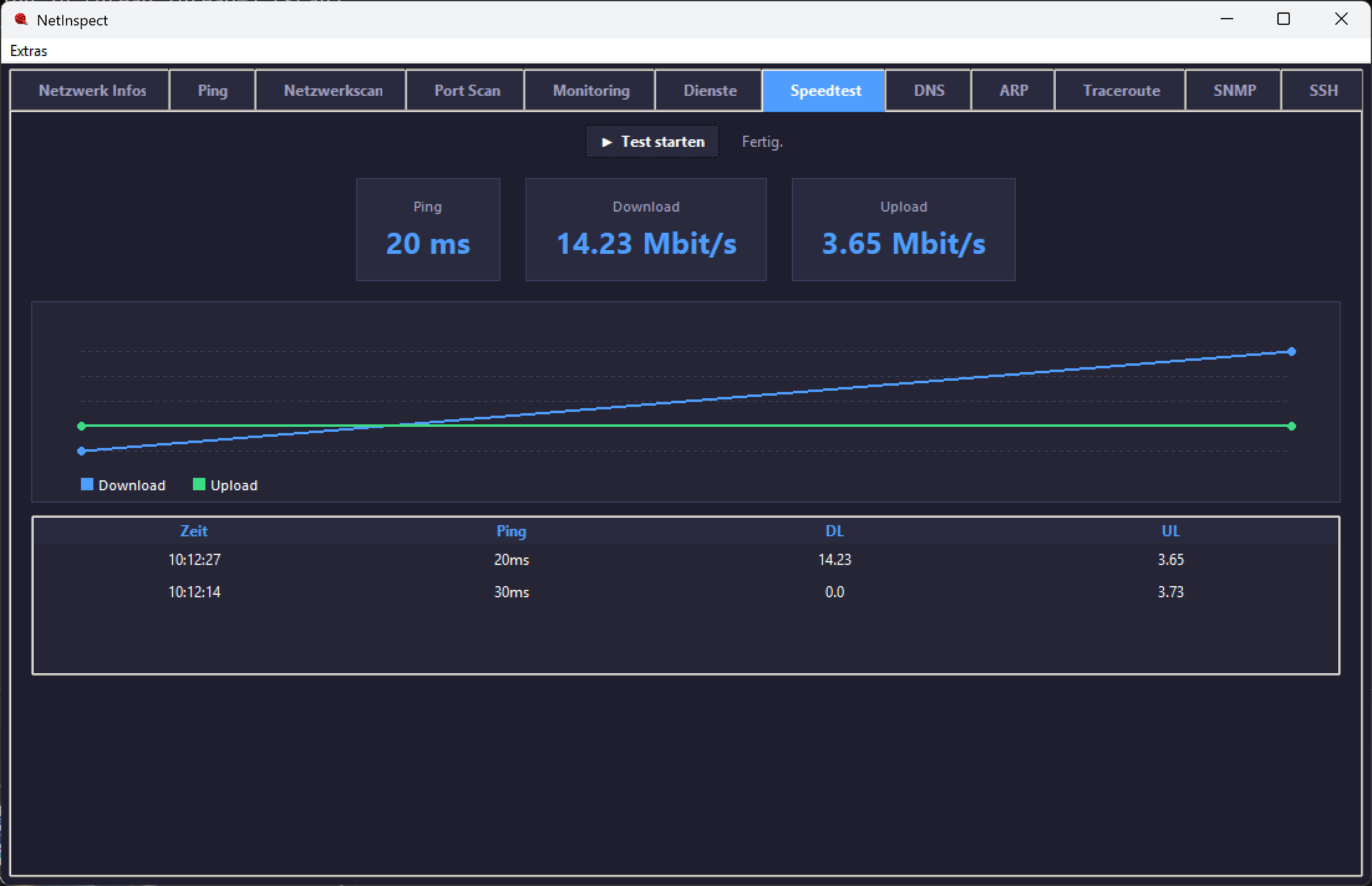Viewport: 1372px width, 886px height.
Task: Switch to the Dienste tab
Action: coord(710,91)
